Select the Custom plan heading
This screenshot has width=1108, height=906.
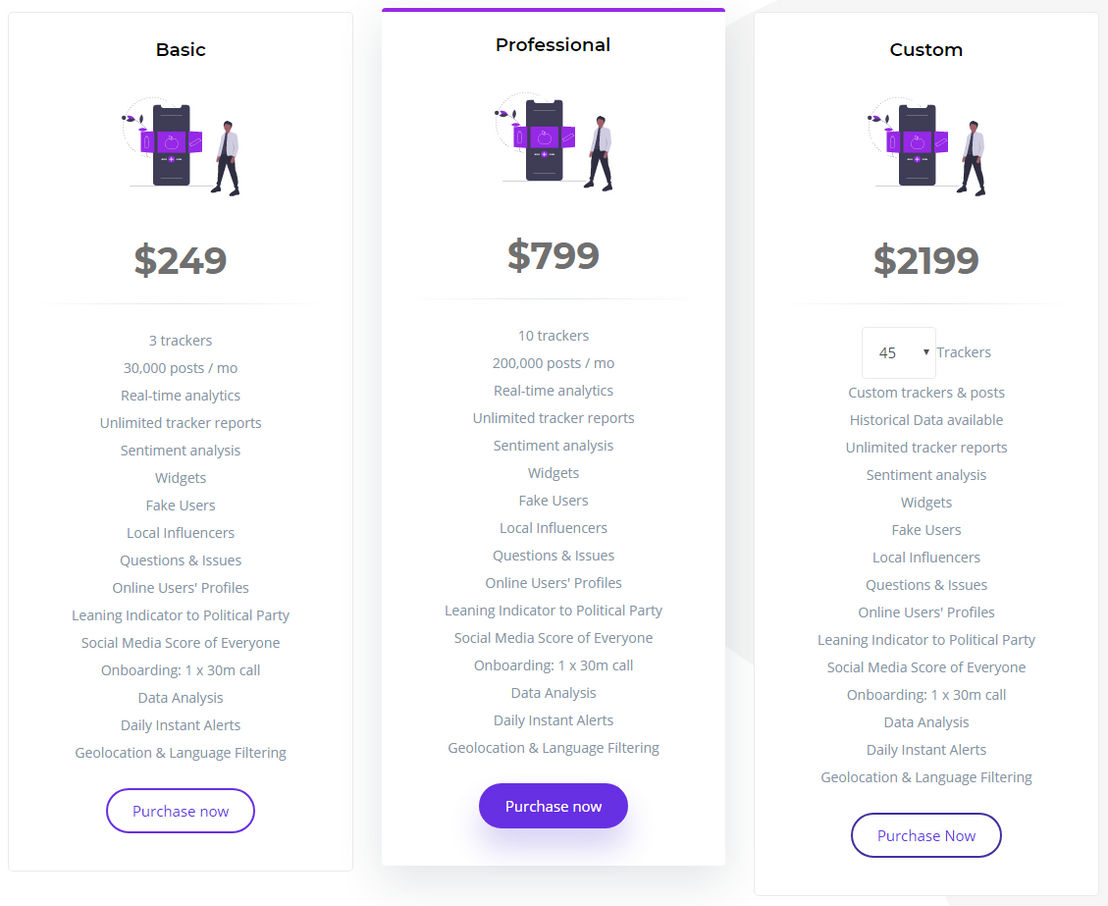[926, 49]
